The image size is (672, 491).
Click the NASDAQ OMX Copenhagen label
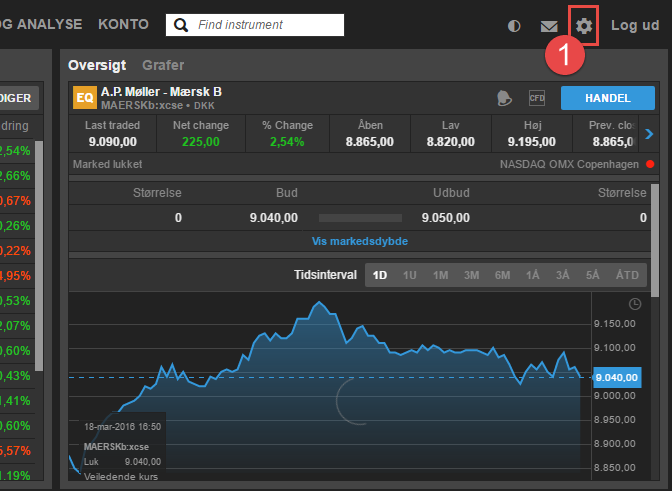pyautogui.click(x=569, y=164)
